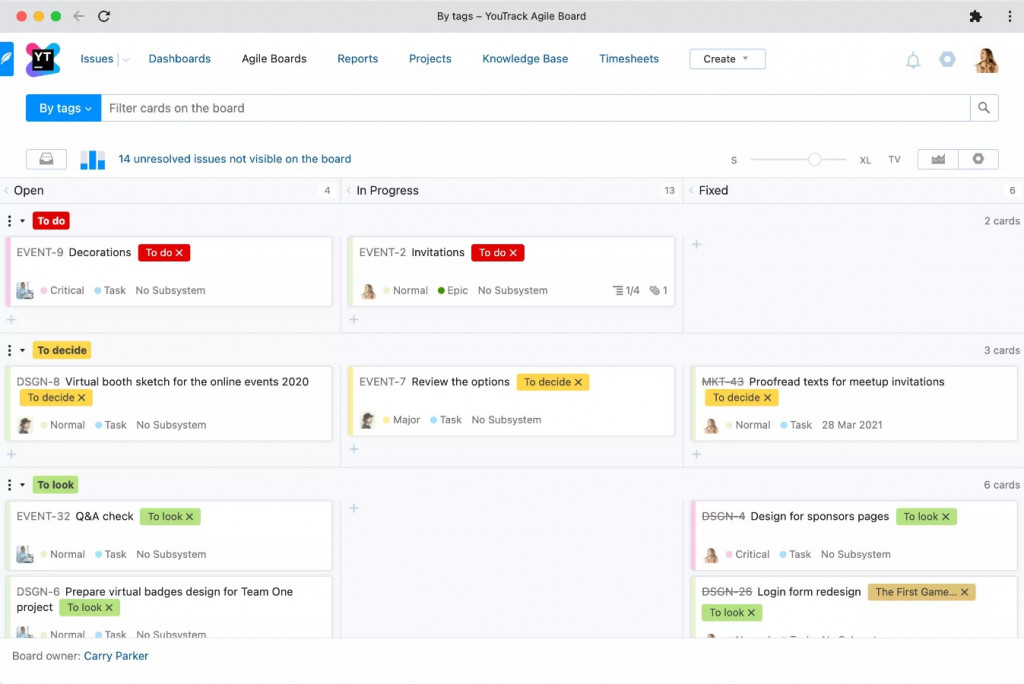Open the browser extensions puzzle icon
This screenshot has height=684, width=1024.
tap(975, 16)
